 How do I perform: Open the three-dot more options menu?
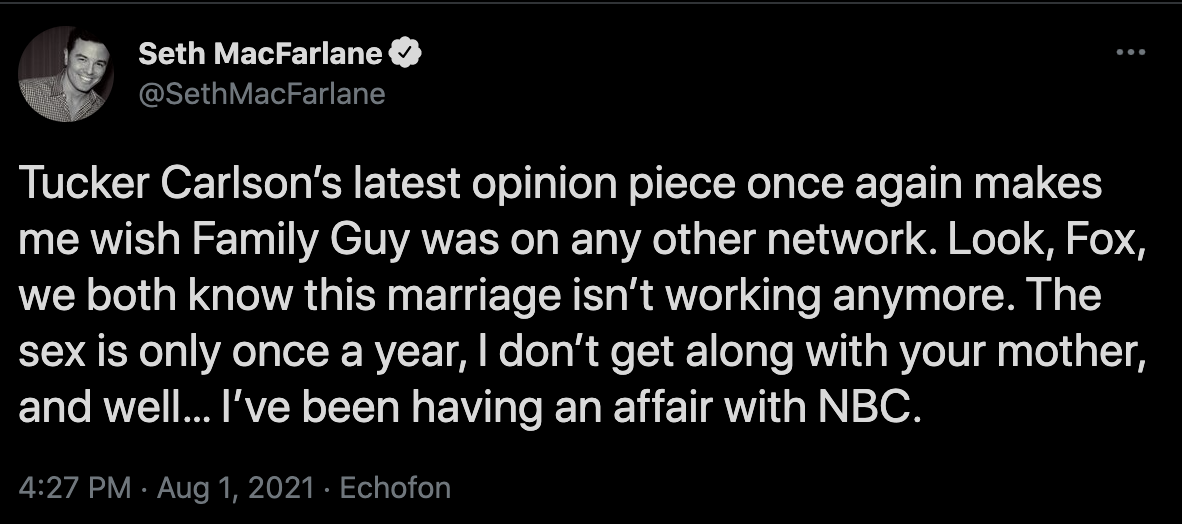tap(1131, 53)
